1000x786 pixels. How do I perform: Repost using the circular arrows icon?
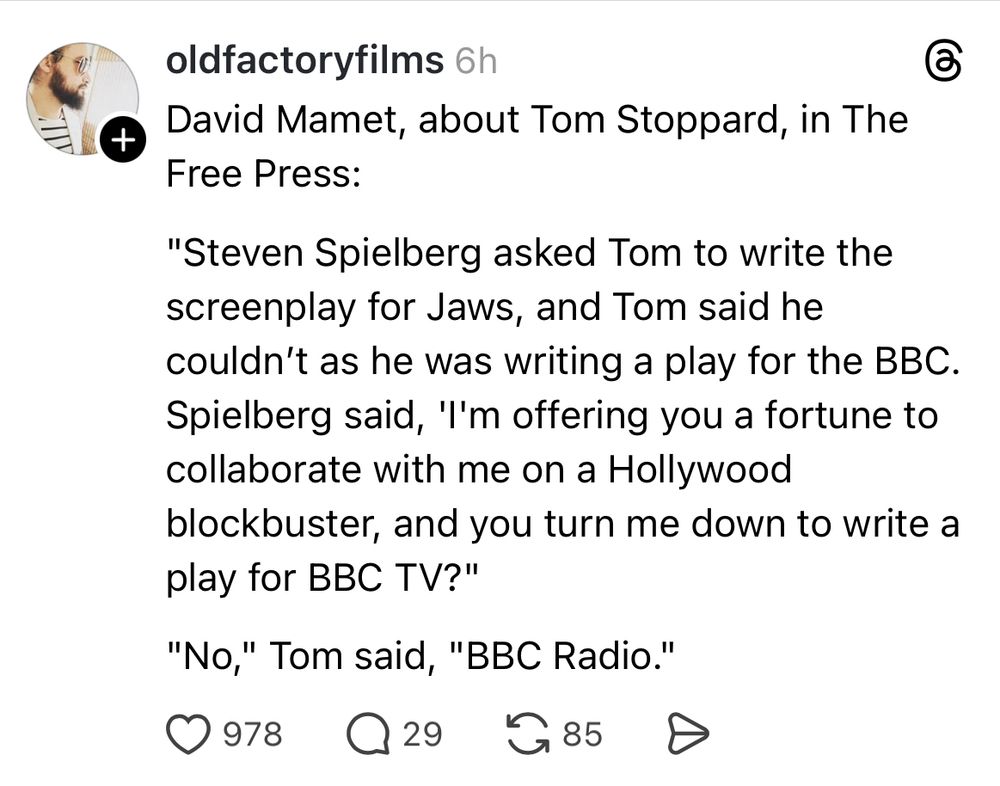527,734
